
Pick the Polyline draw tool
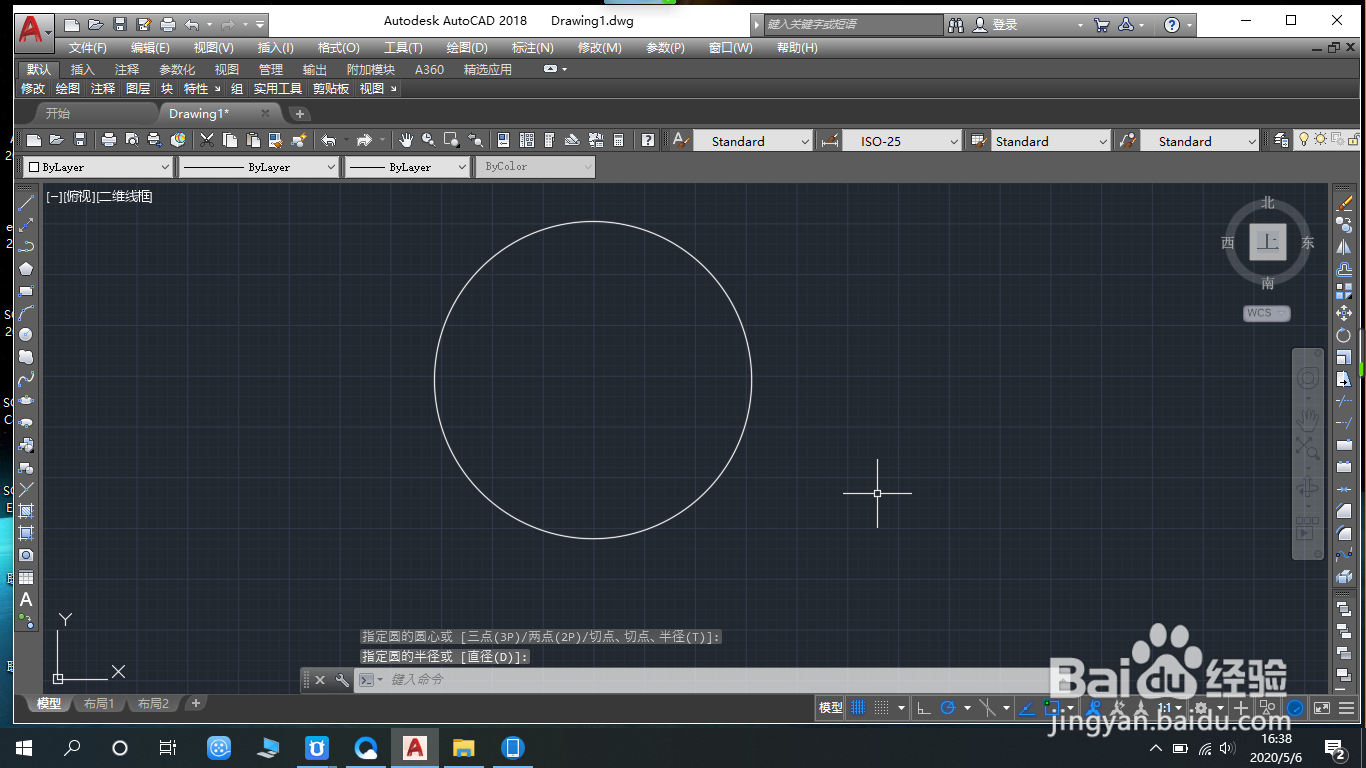coord(26,246)
